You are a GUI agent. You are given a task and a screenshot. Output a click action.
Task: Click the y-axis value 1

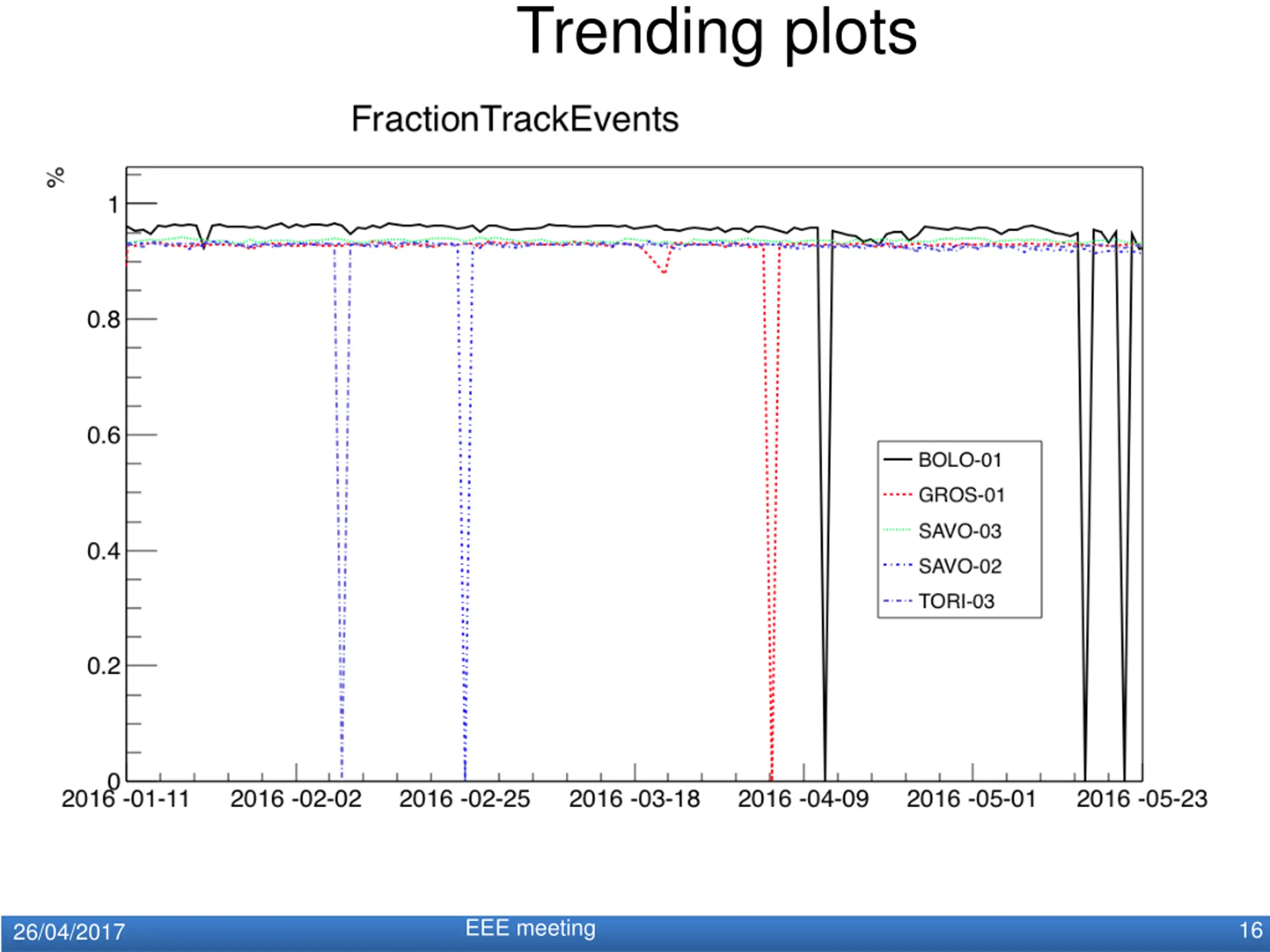point(114,205)
